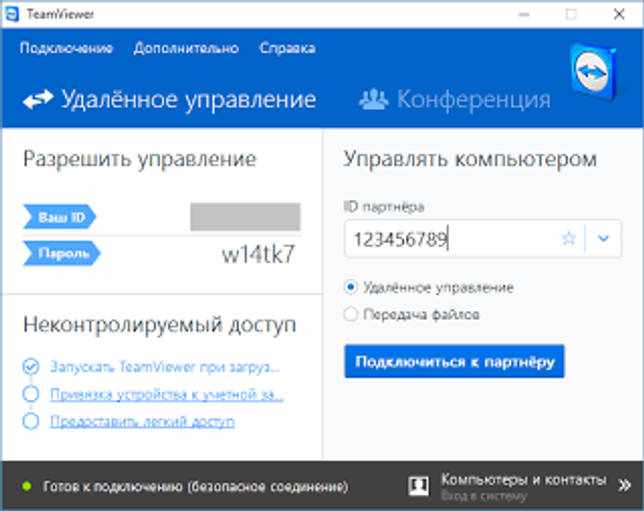Click the Готов к подключению status text
644x511 pixels.
[196, 487]
